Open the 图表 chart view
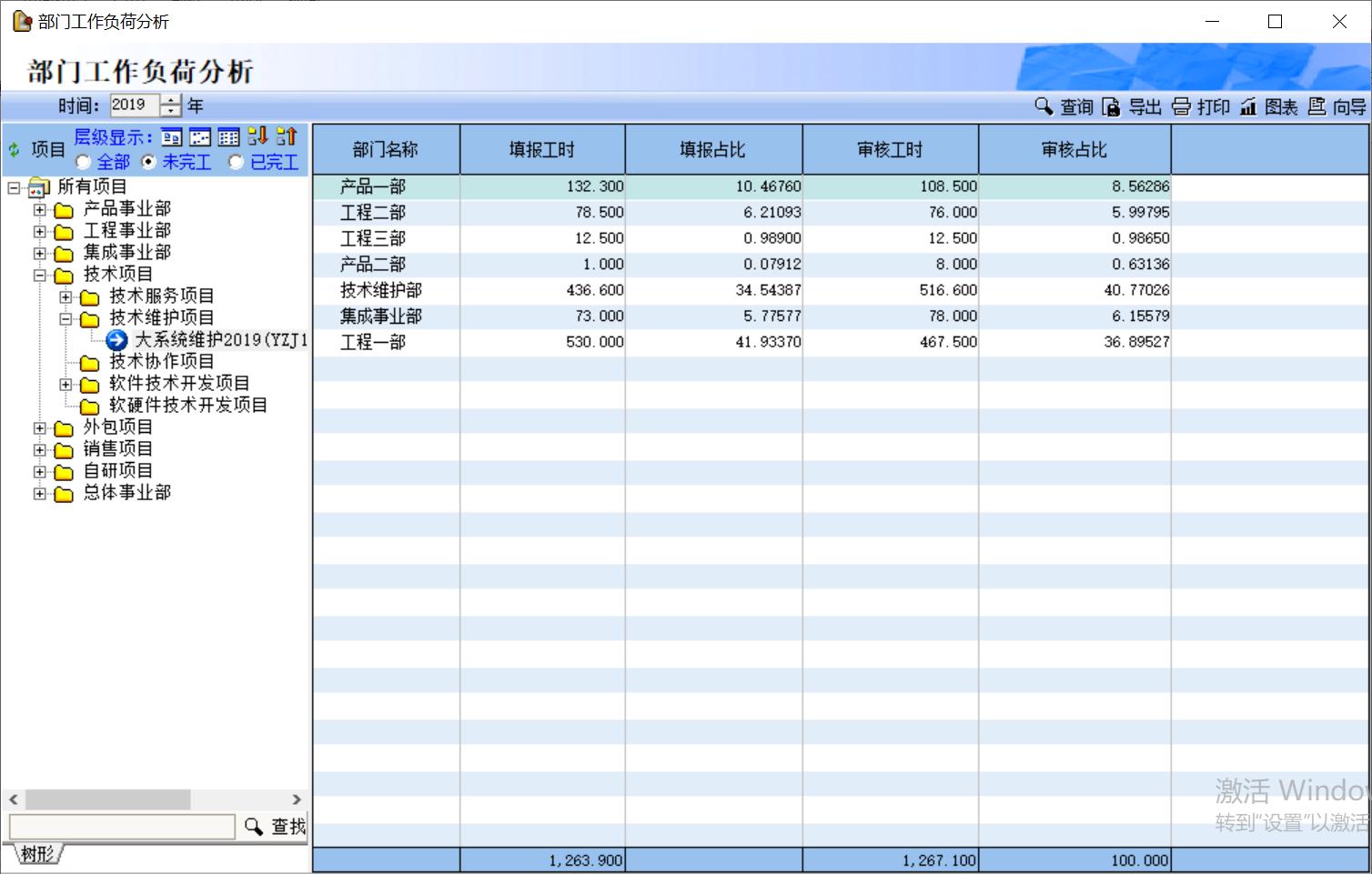Screen dimensions: 1372x874 tap(1268, 107)
